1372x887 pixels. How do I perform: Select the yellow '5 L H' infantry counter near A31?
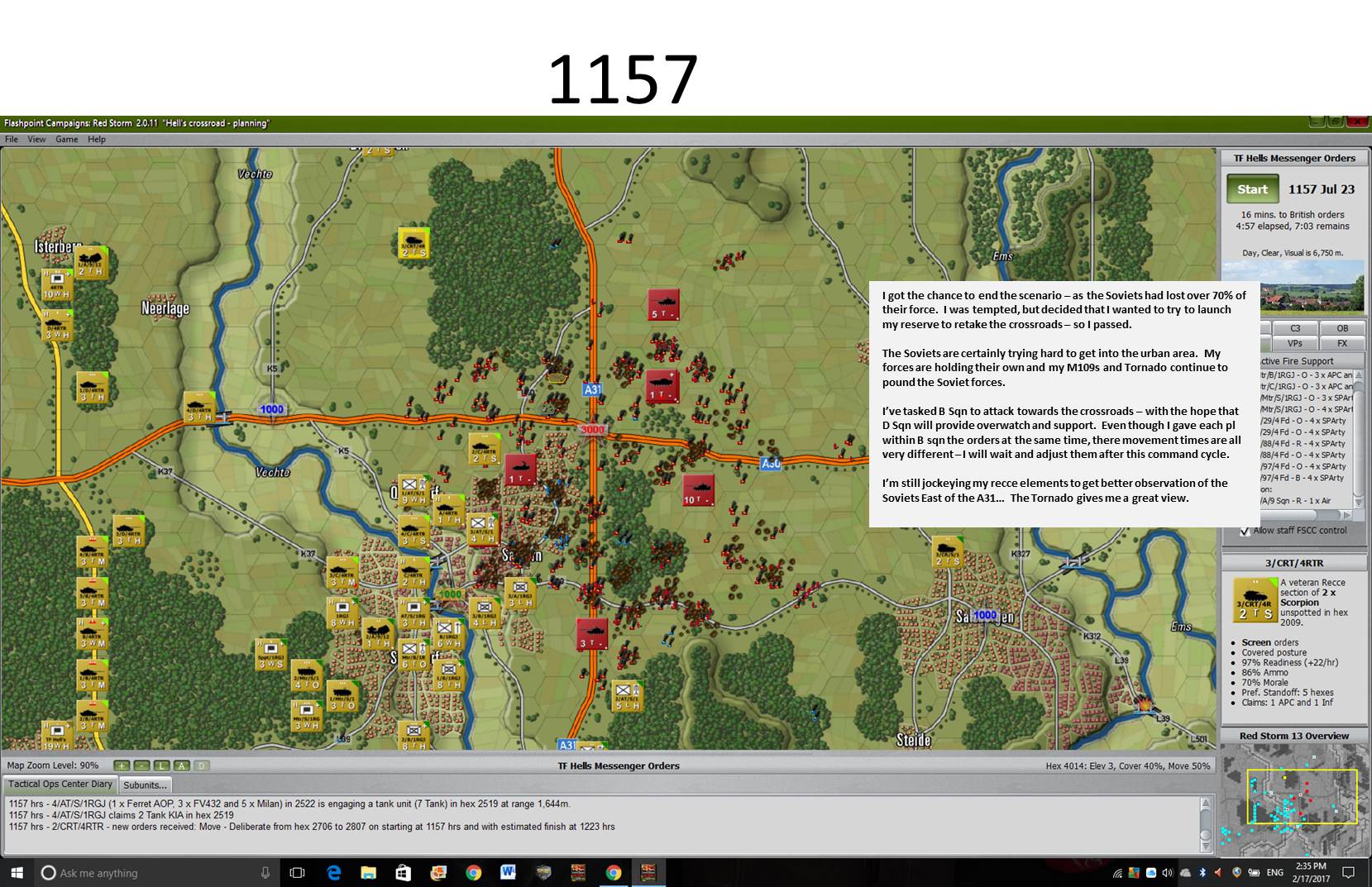[x=627, y=696]
